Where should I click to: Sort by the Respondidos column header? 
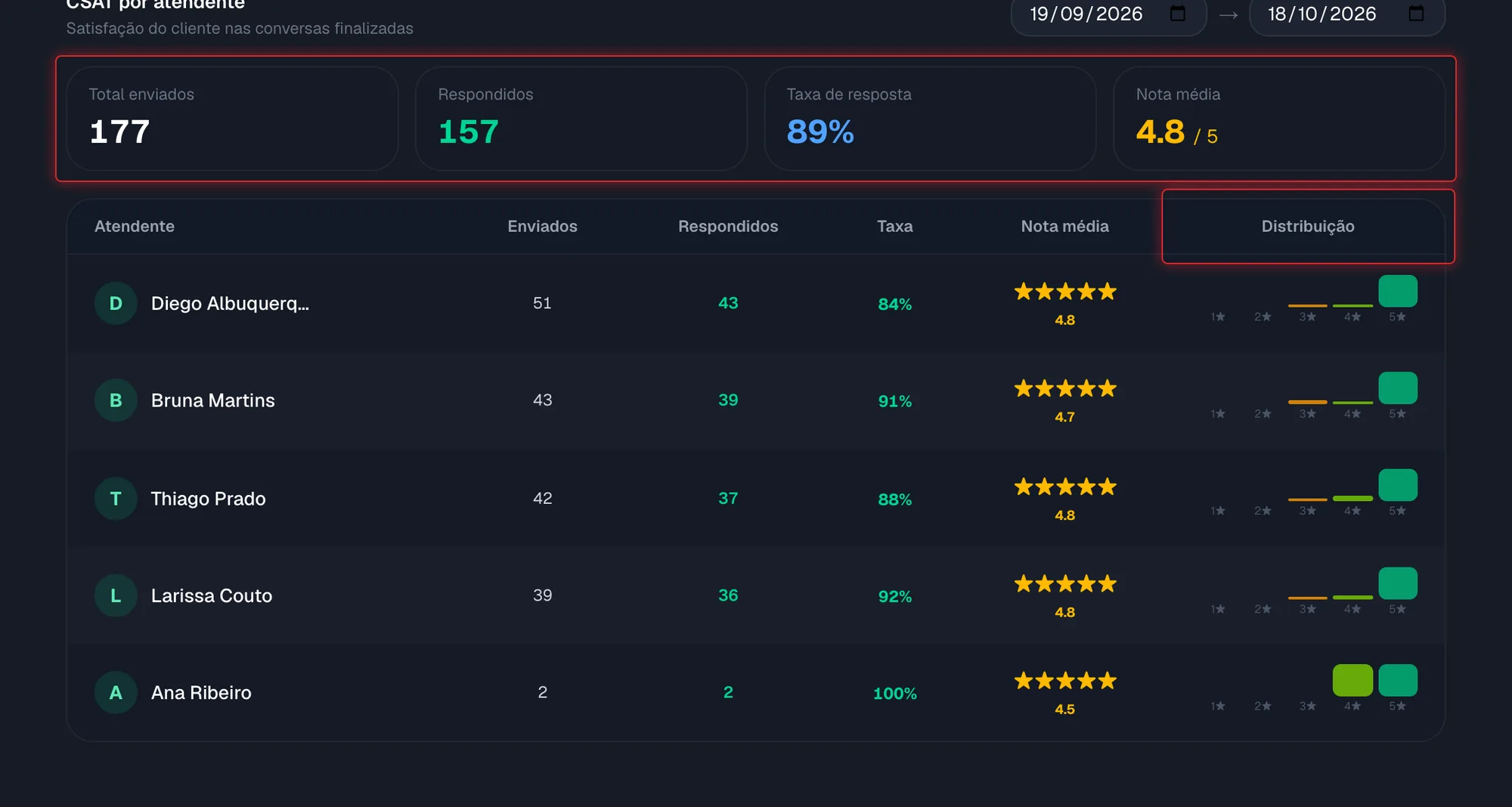point(728,227)
